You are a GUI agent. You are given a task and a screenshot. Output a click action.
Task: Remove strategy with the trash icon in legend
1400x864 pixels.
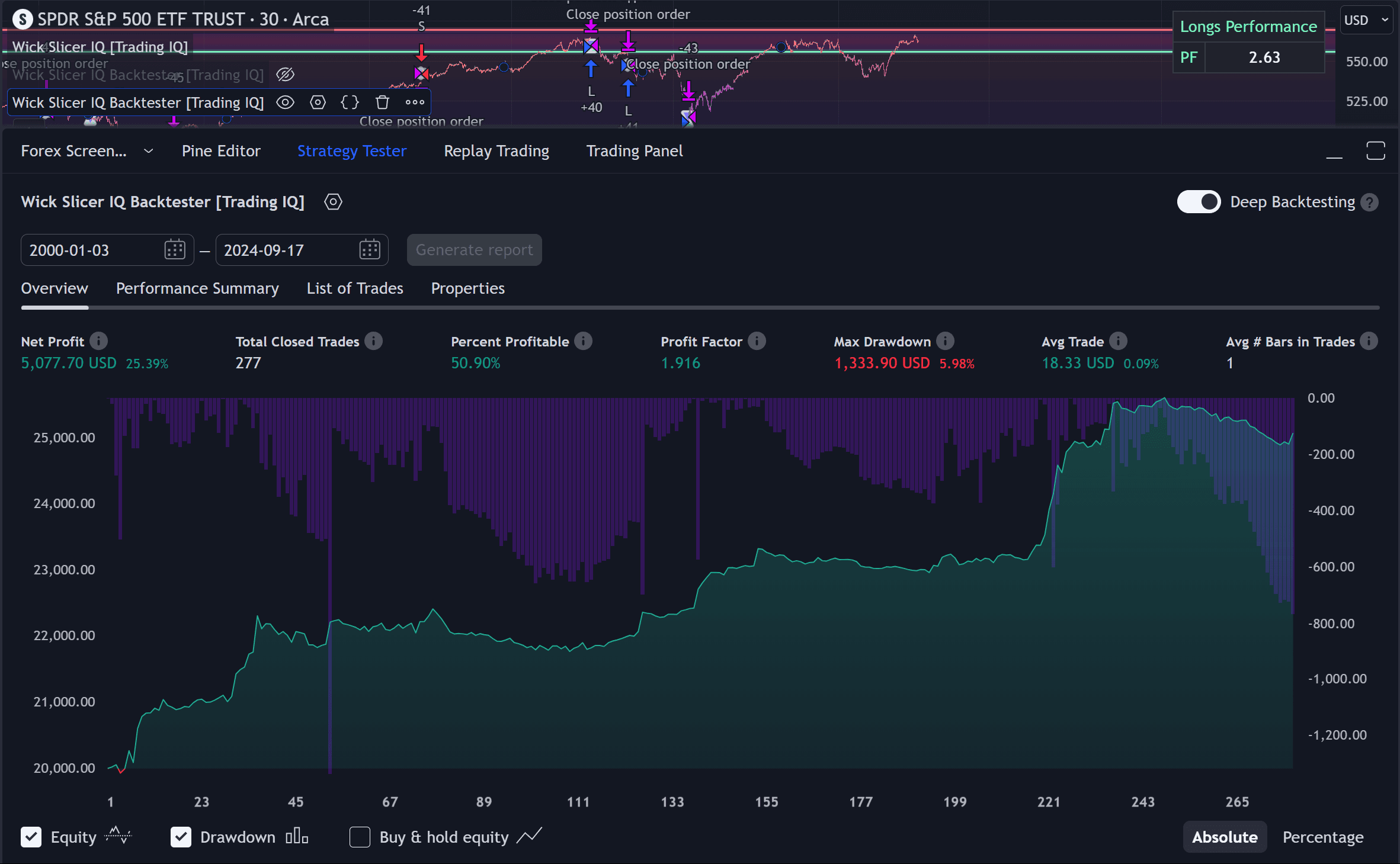point(382,102)
